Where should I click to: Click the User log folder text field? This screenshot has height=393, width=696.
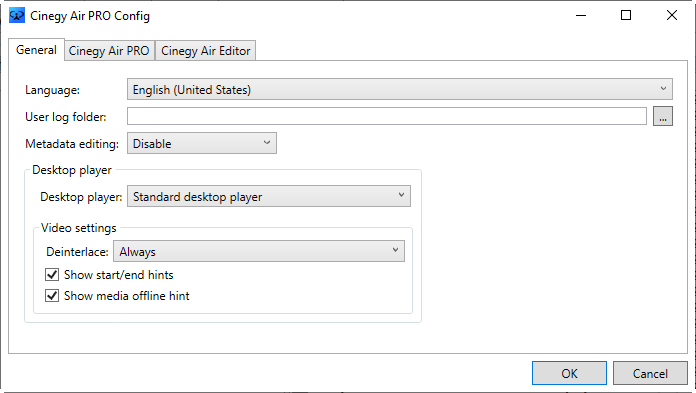point(387,116)
